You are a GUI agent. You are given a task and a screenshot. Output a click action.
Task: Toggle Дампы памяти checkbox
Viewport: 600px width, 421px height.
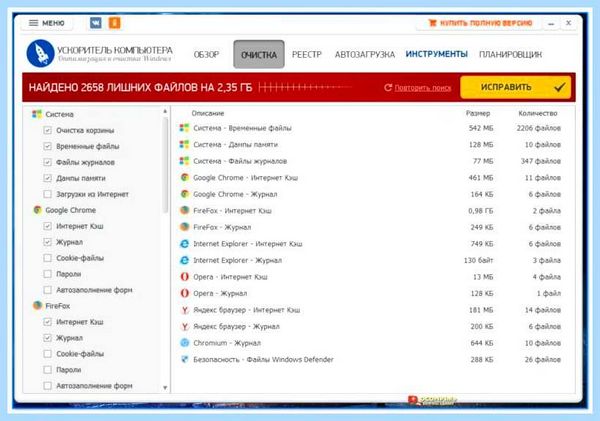tap(47, 178)
